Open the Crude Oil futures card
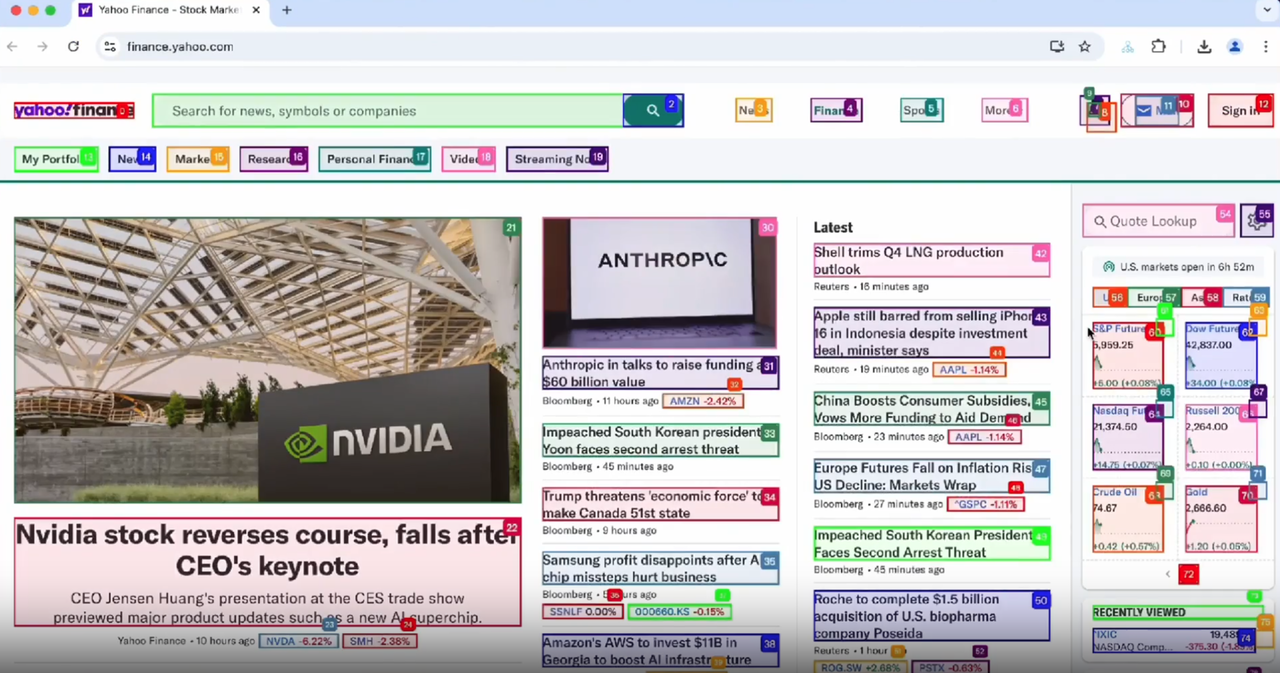 click(x=1128, y=519)
